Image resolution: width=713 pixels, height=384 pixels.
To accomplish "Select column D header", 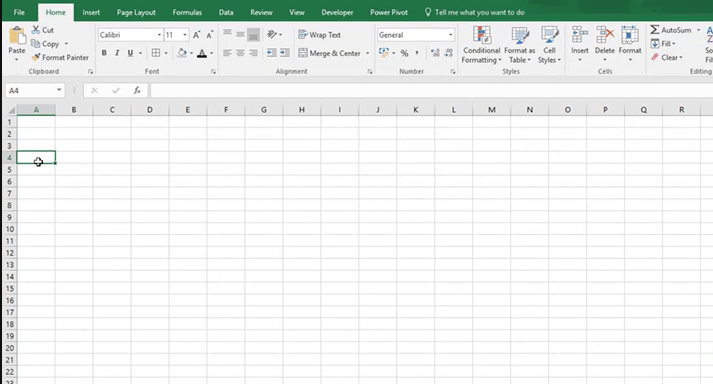I will tap(150, 110).
